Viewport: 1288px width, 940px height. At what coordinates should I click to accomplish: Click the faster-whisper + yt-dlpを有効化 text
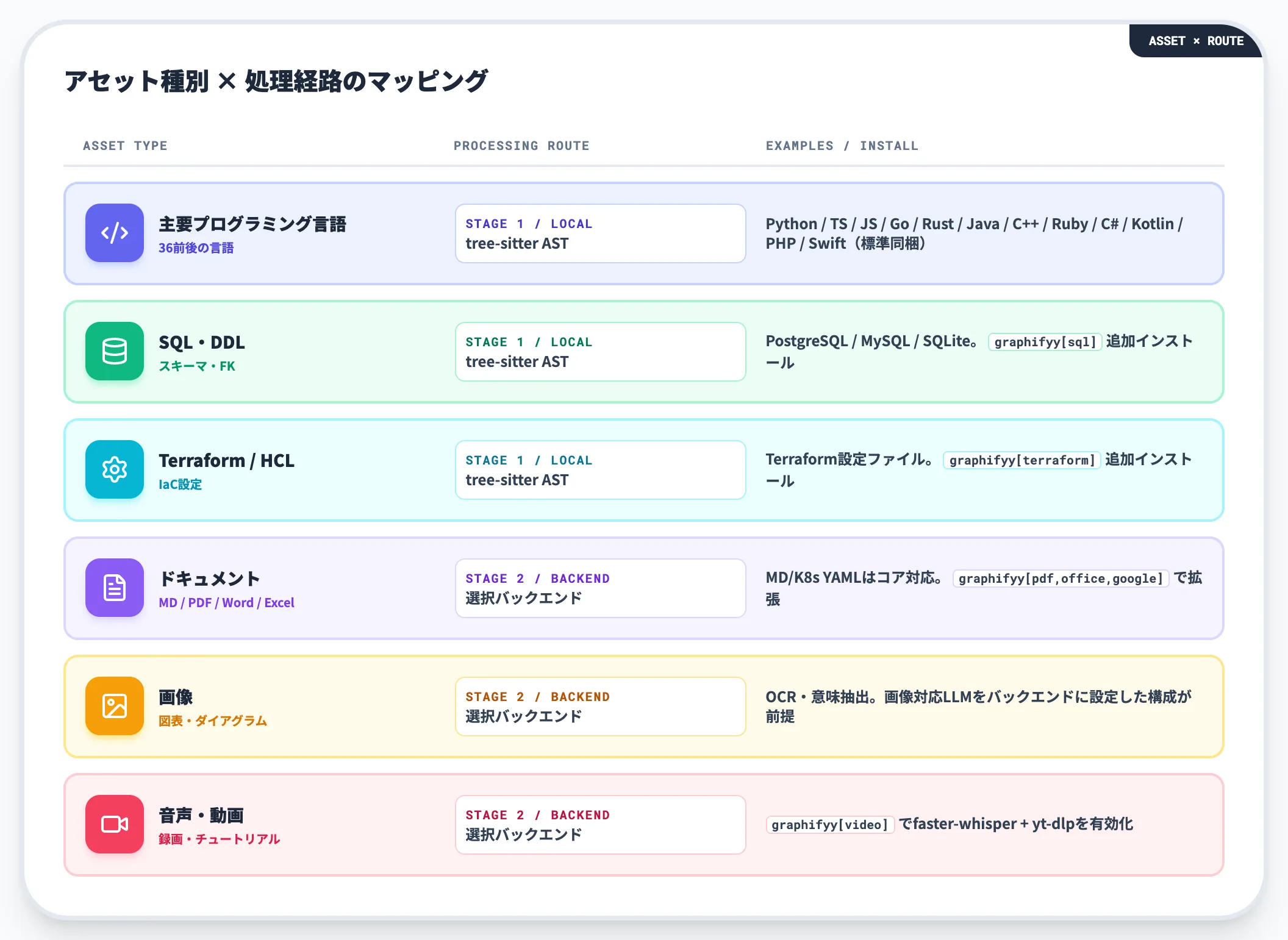pyautogui.click(x=1023, y=824)
